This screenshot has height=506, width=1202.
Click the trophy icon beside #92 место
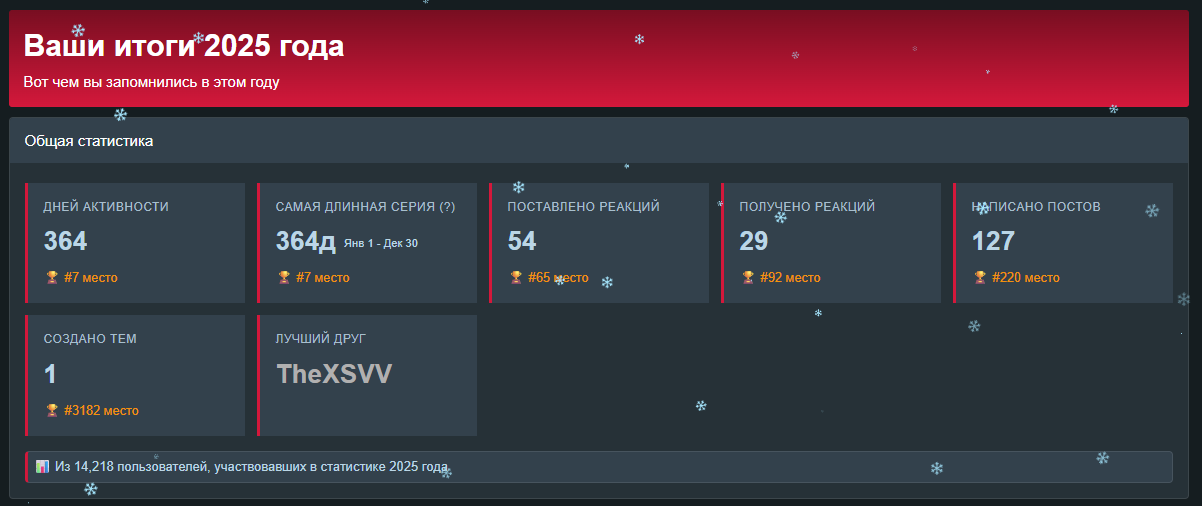(x=748, y=277)
